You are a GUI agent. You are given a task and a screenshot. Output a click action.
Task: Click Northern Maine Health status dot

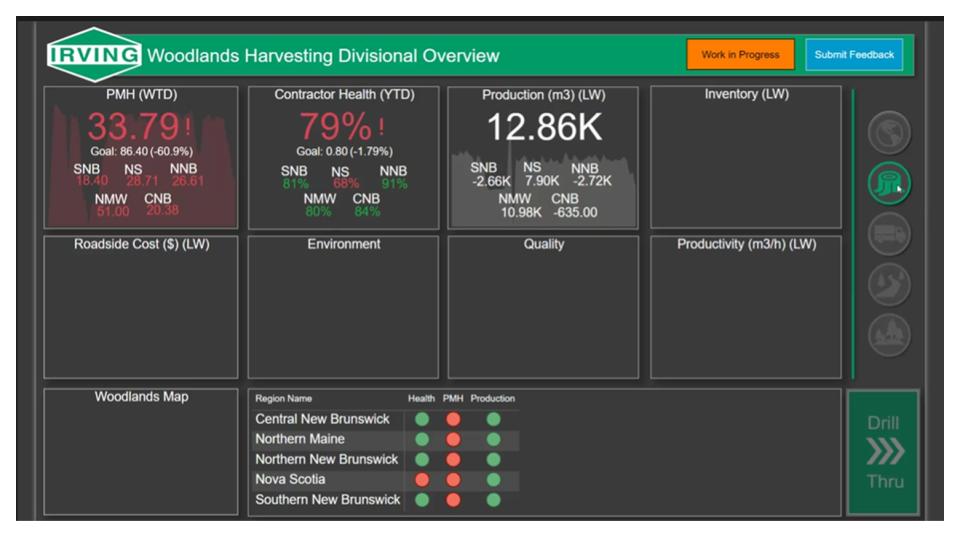(422, 440)
